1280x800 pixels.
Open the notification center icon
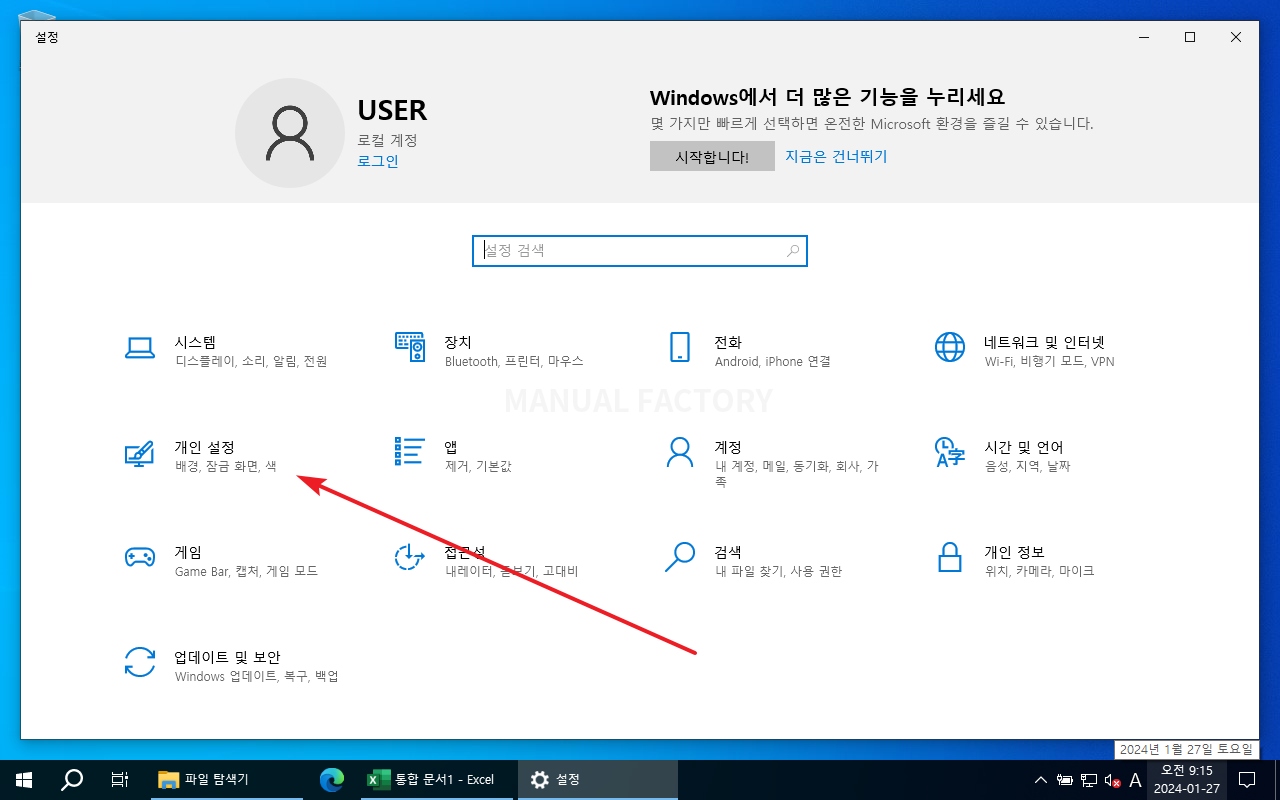pos(1247,779)
